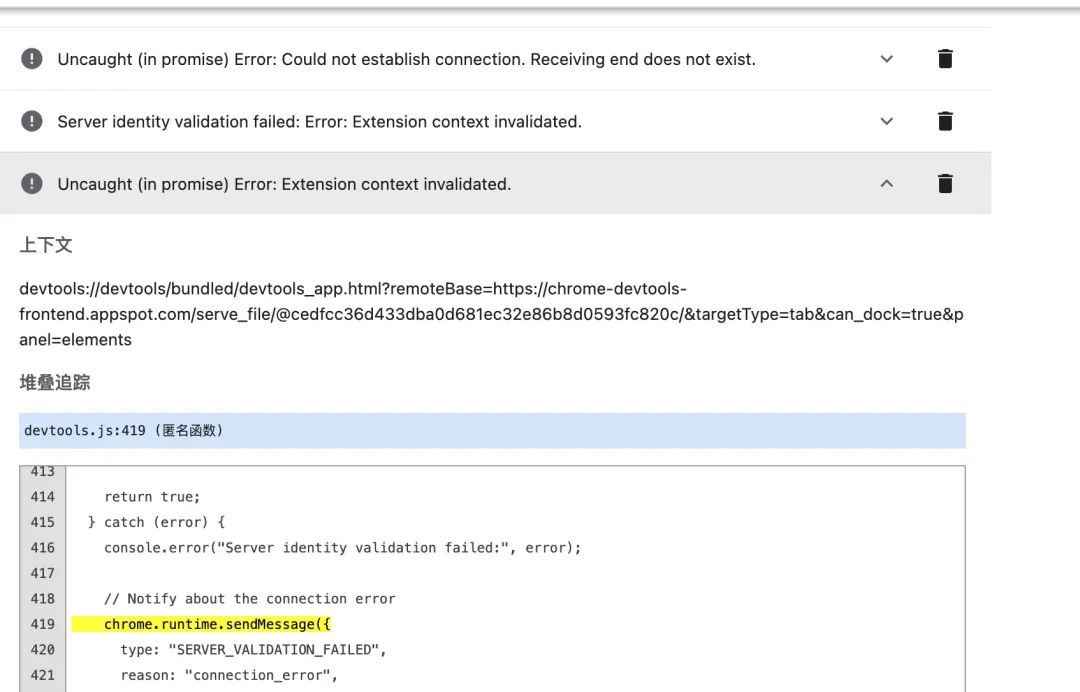Delete the 'Could not establish connection' error
Screen dimensions: 1080x692
(x=945, y=59)
